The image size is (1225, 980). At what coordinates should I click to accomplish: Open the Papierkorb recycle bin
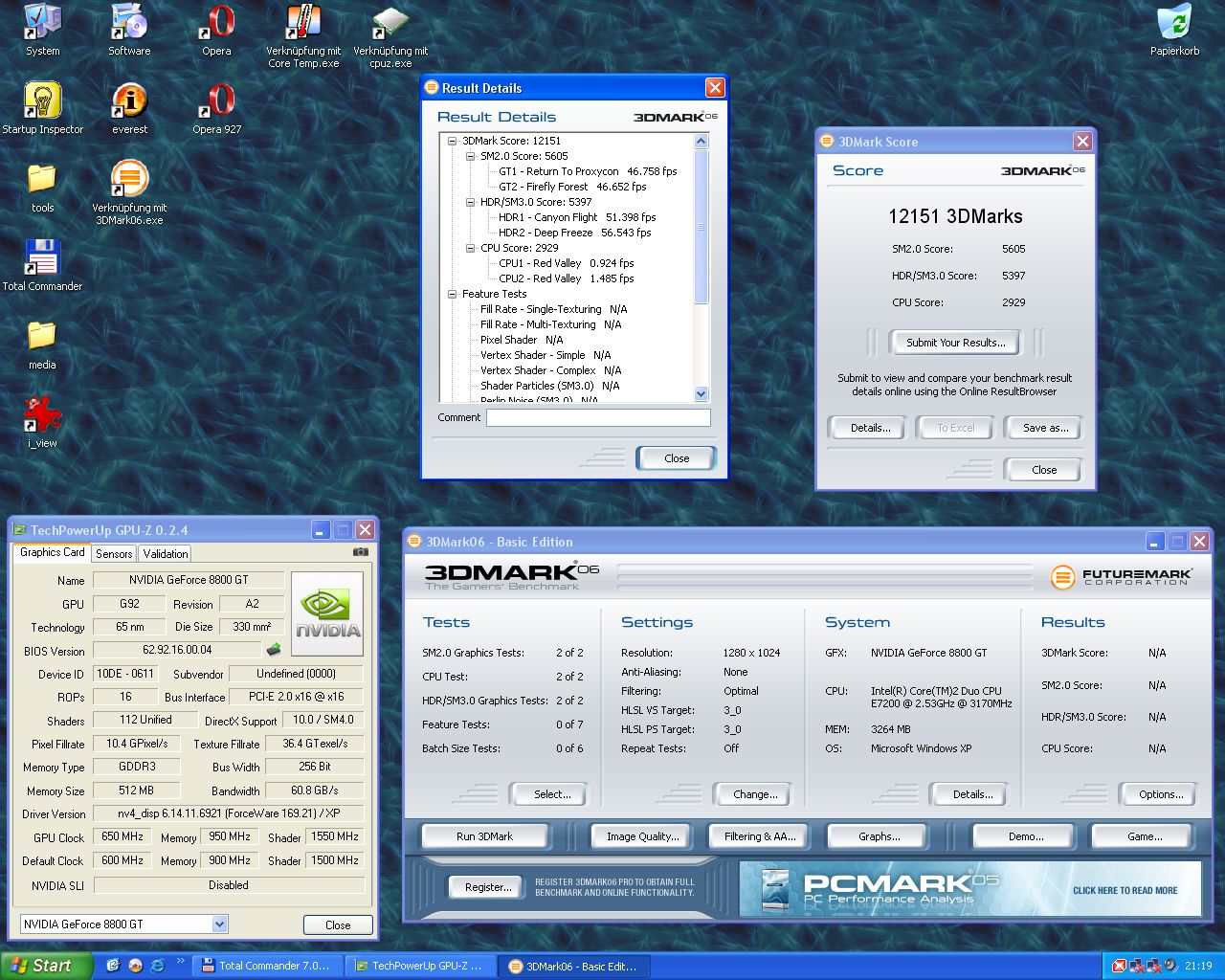[x=1174, y=31]
